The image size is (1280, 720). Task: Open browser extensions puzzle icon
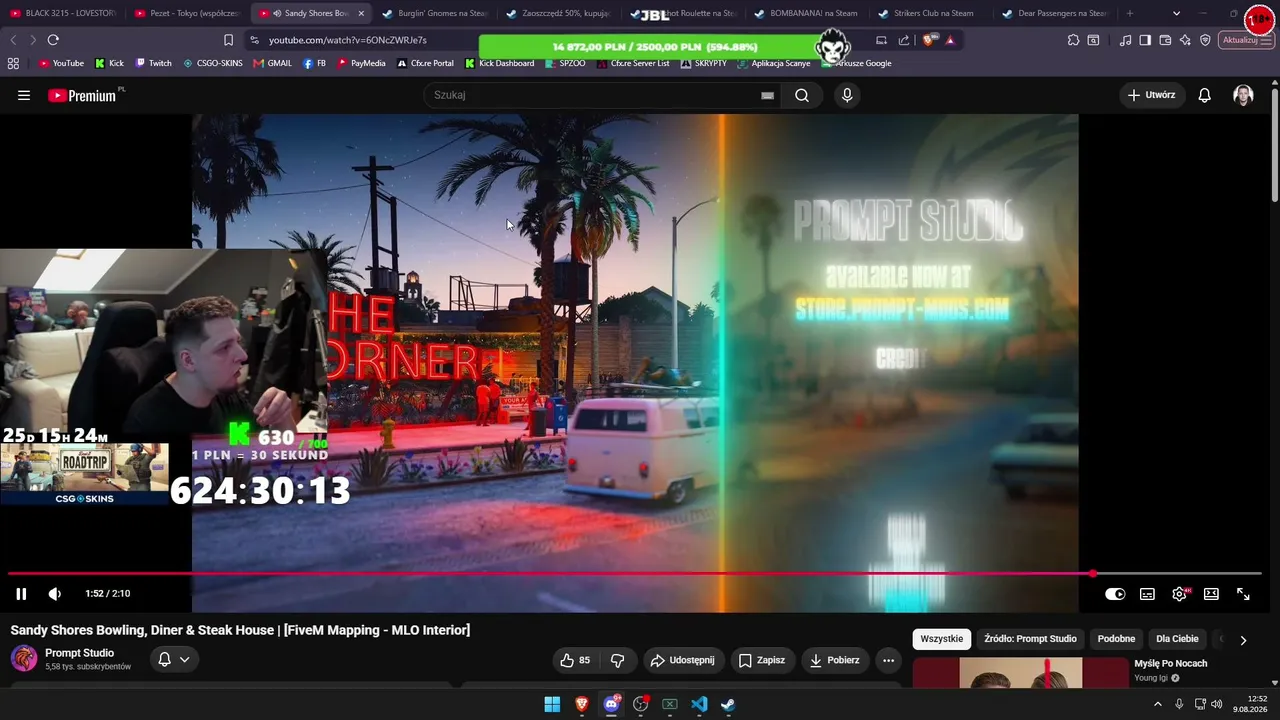(1073, 40)
